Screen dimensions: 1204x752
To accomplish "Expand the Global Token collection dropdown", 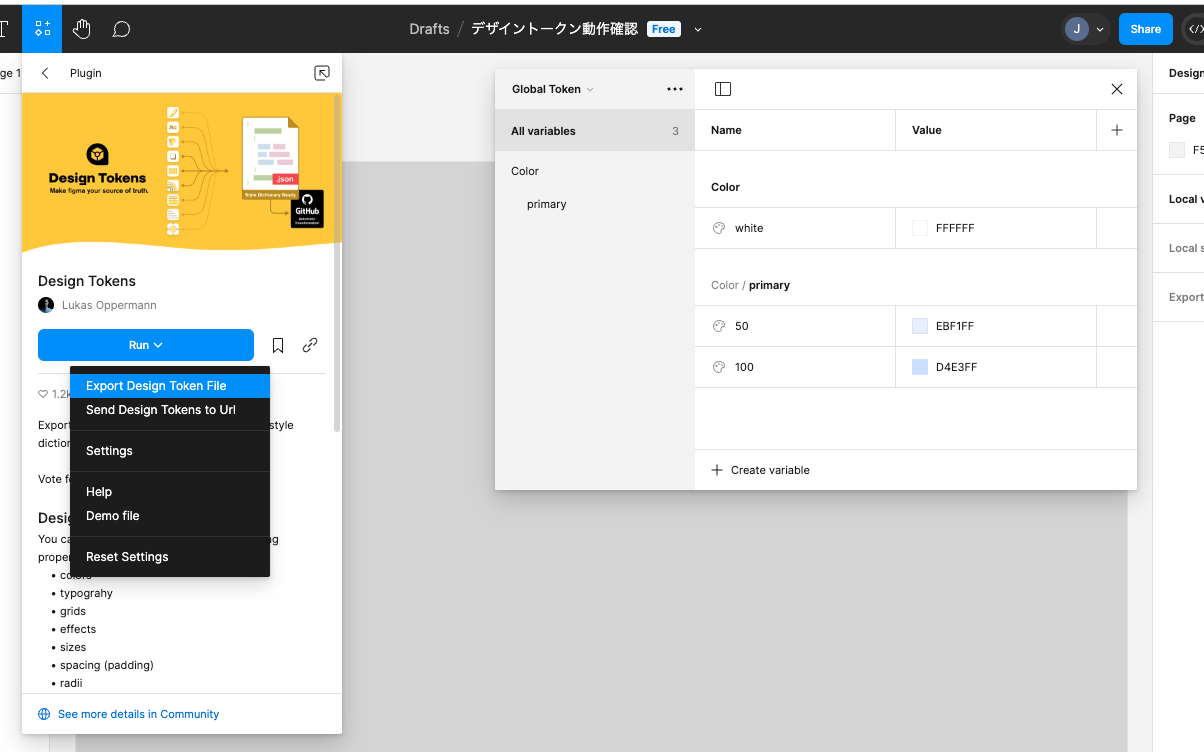I will click(591, 88).
